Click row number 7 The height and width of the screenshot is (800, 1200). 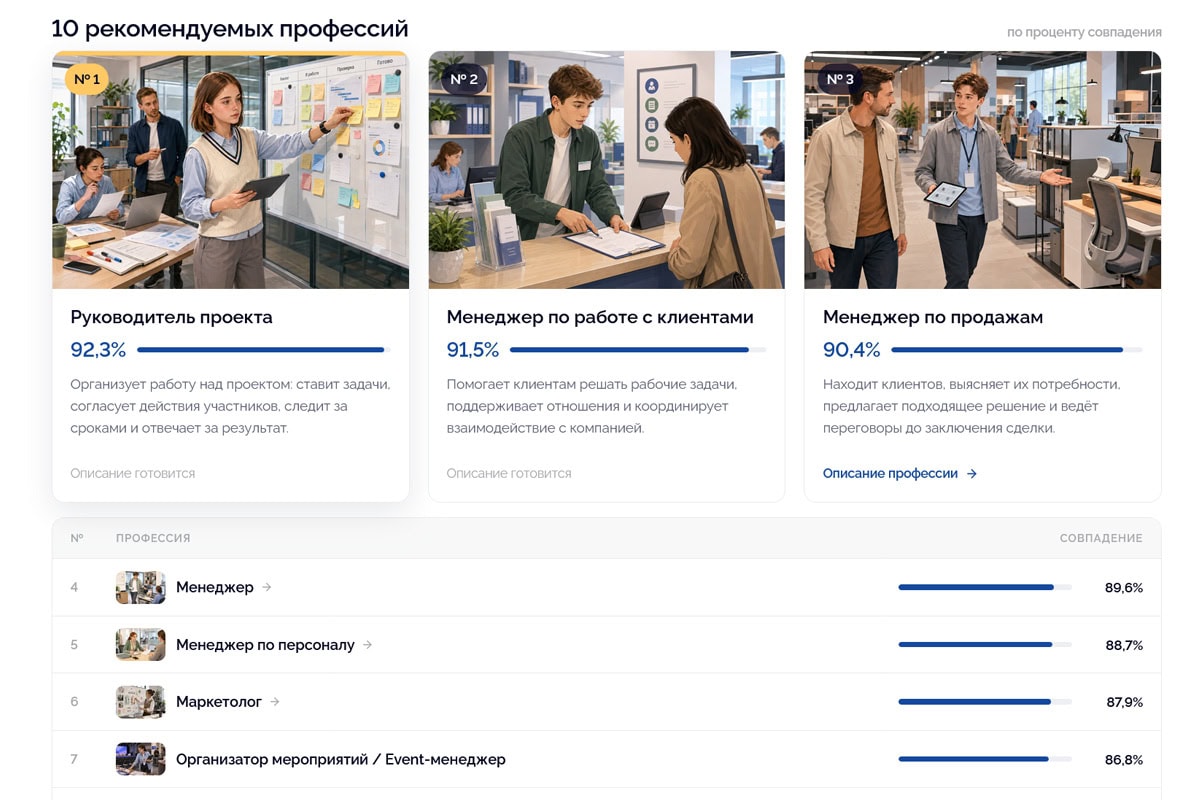click(x=74, y=759)
